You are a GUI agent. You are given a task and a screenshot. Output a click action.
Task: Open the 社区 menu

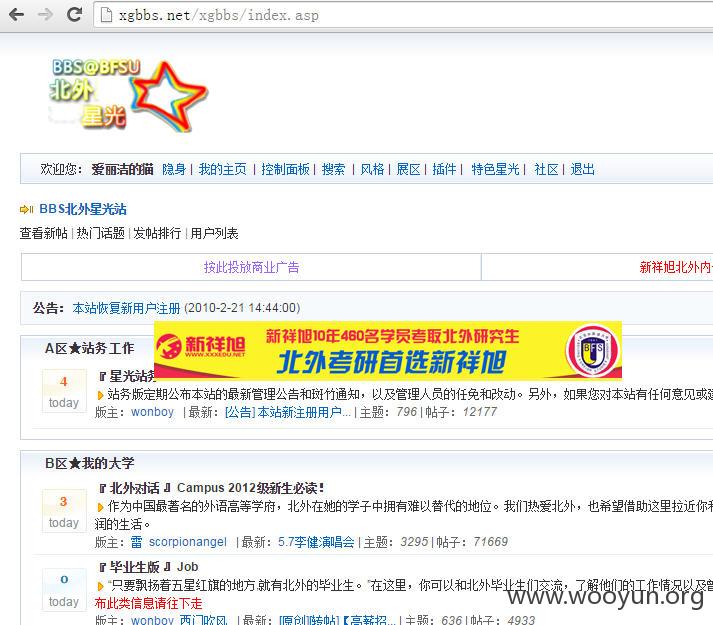click(547, 169)
